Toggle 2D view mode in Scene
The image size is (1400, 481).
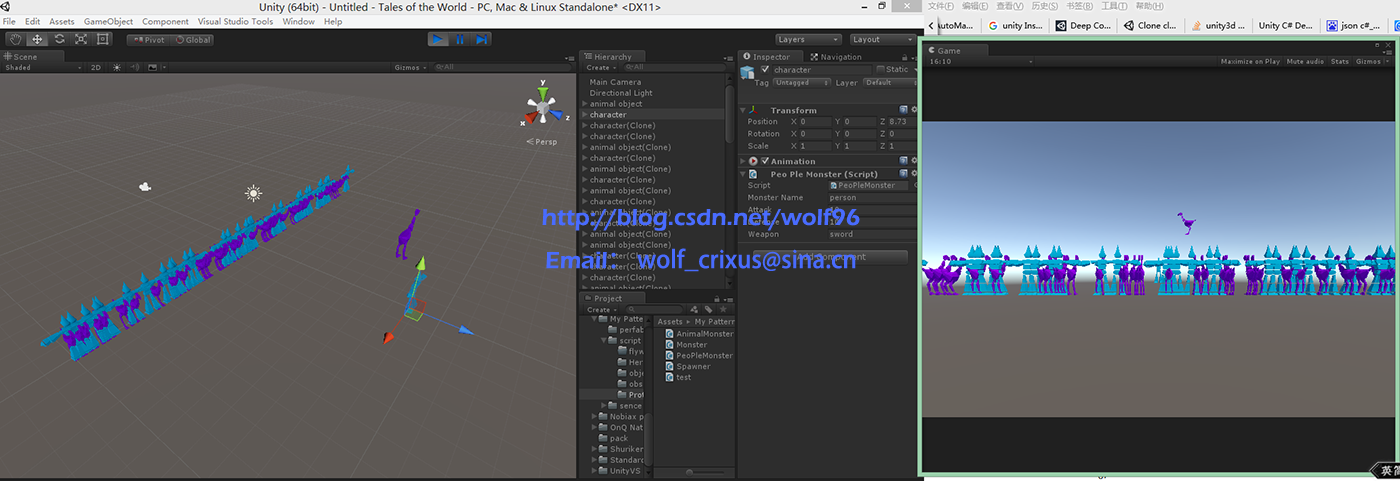point(96,67)
